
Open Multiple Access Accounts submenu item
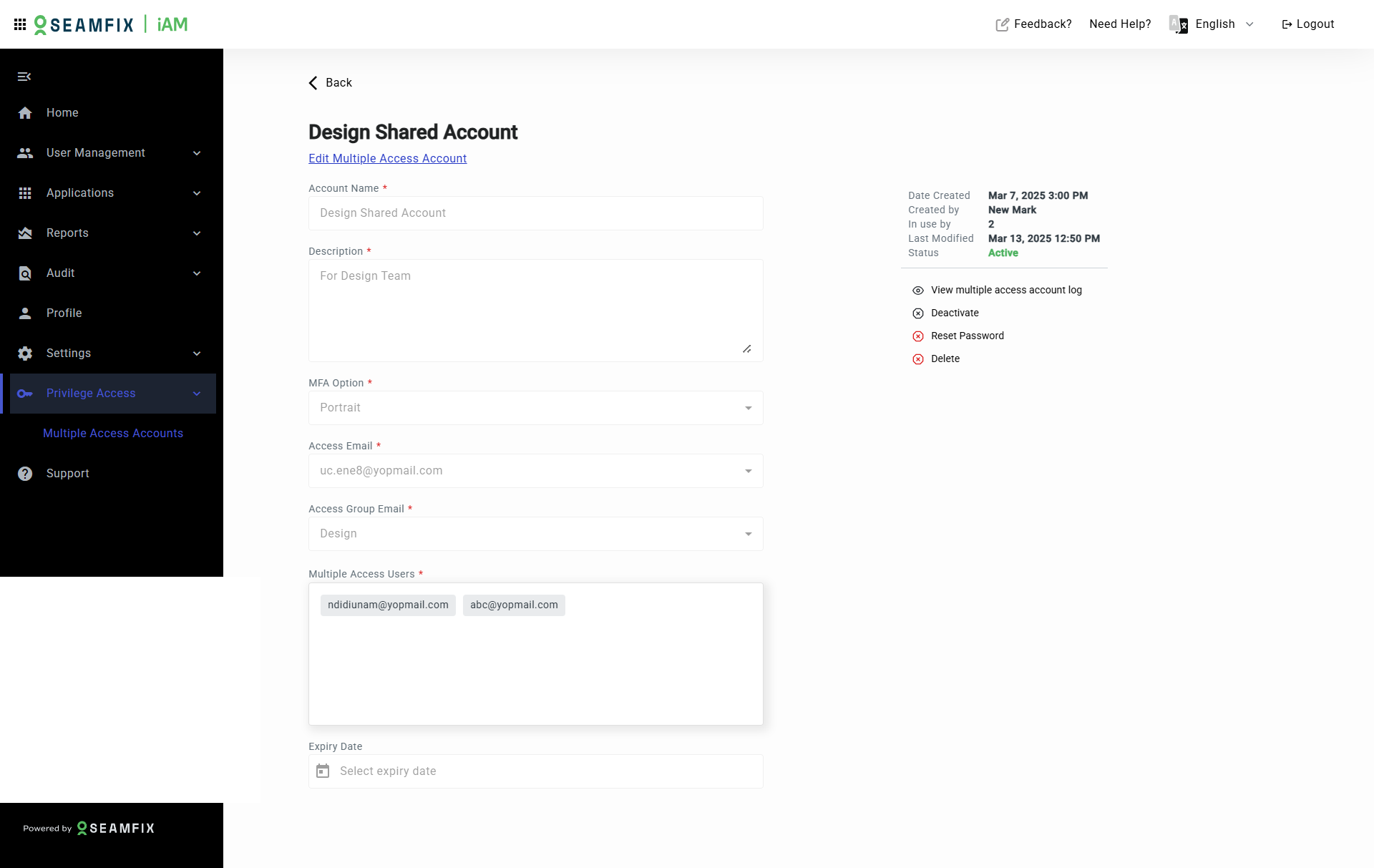[113, 433]
